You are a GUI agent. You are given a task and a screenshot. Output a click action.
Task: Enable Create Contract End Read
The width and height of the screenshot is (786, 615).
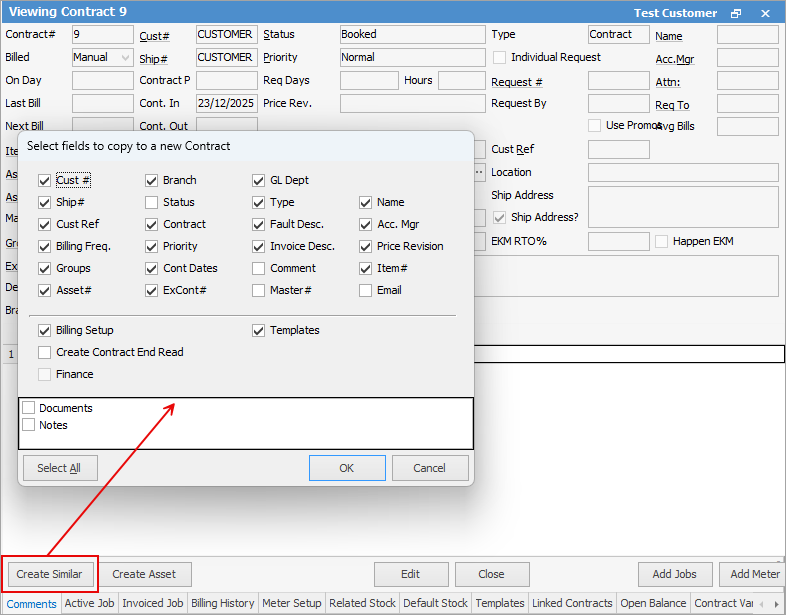point(45,352)
